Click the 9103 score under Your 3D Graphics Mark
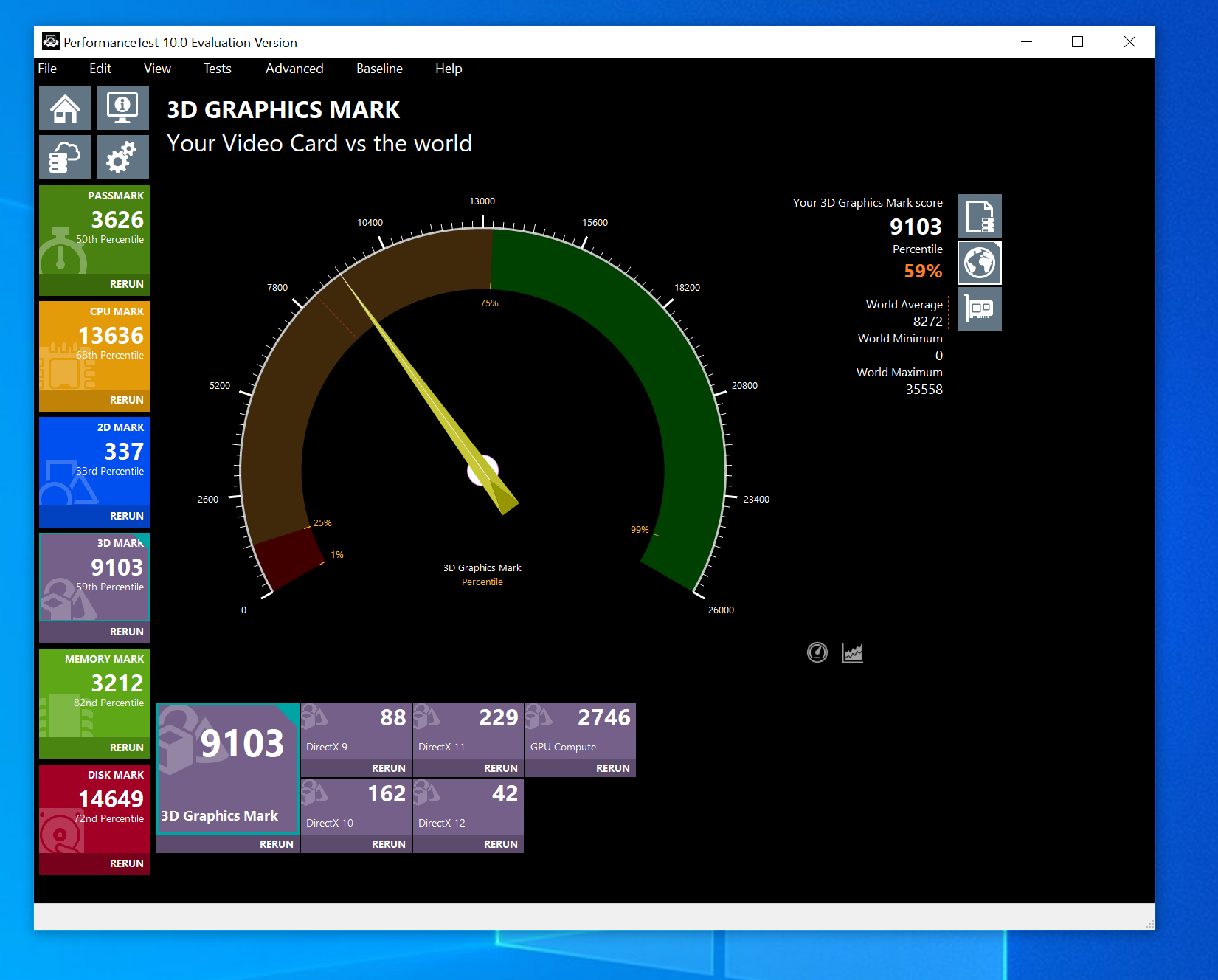 point(916,227)
